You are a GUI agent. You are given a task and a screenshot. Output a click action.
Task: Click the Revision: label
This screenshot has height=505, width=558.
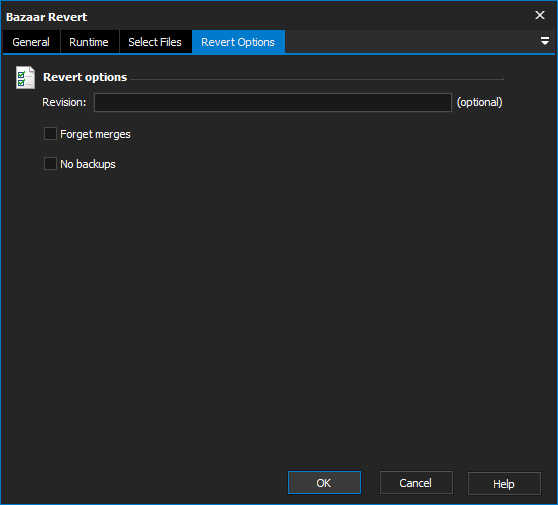point(64,102)
